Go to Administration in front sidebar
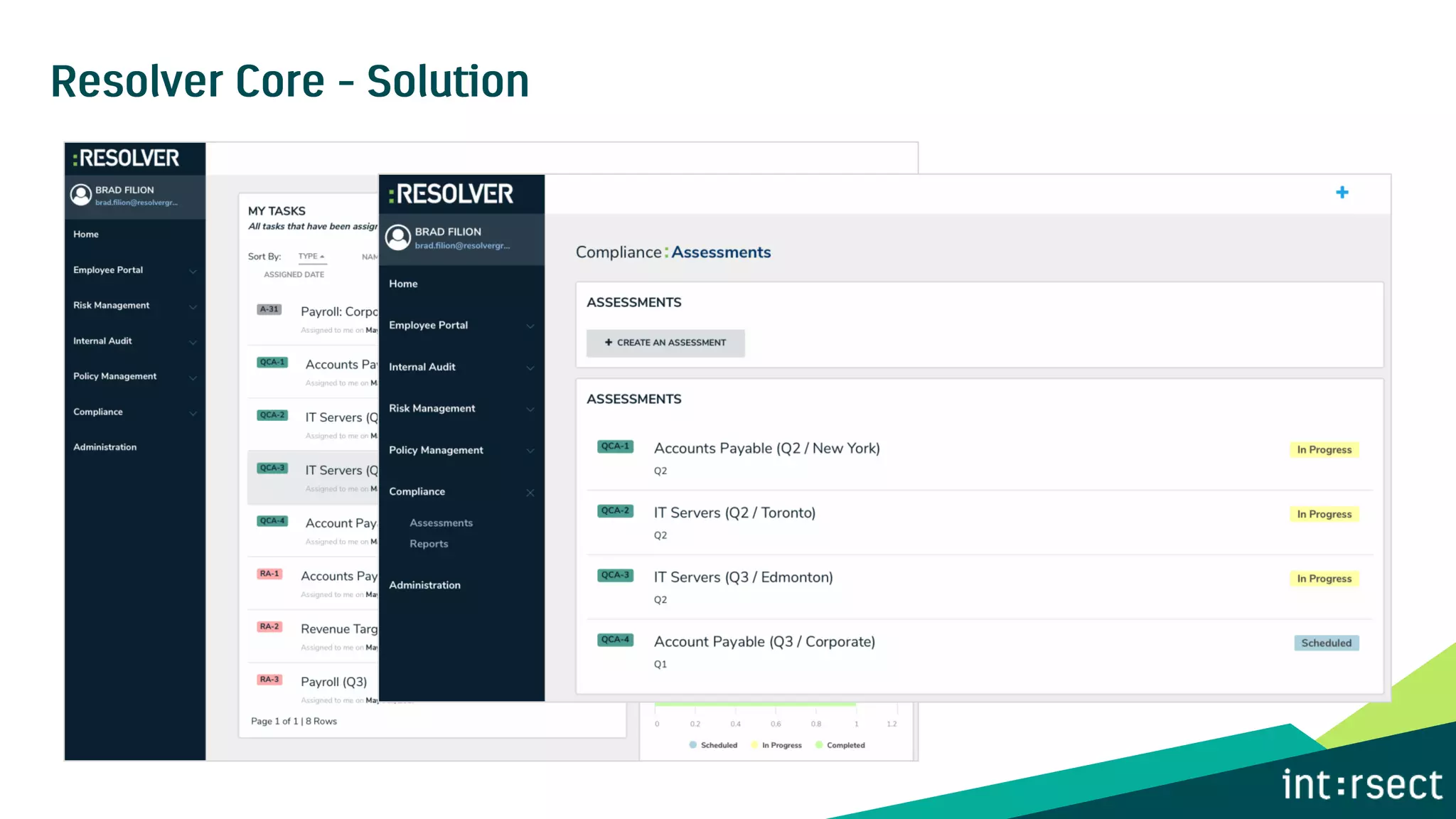 click(x=424, y=585)
